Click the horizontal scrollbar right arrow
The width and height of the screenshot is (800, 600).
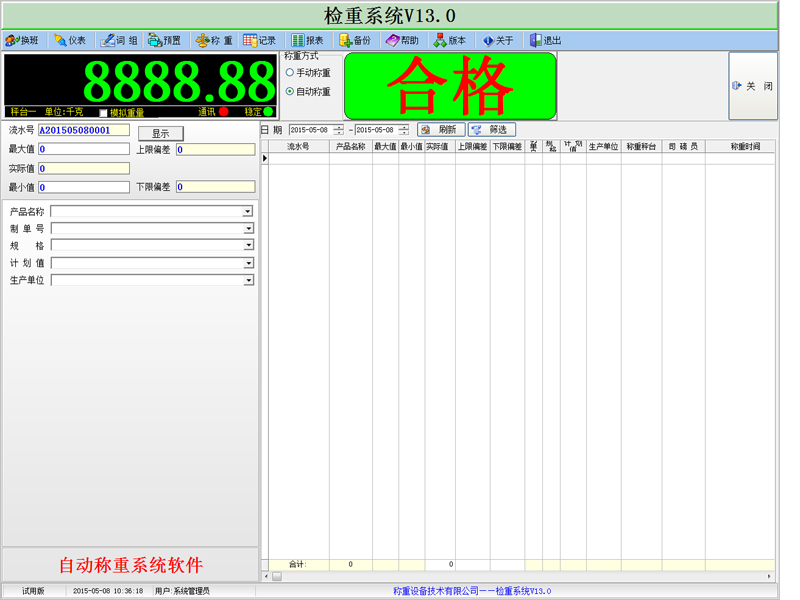(x=769, y=577)
